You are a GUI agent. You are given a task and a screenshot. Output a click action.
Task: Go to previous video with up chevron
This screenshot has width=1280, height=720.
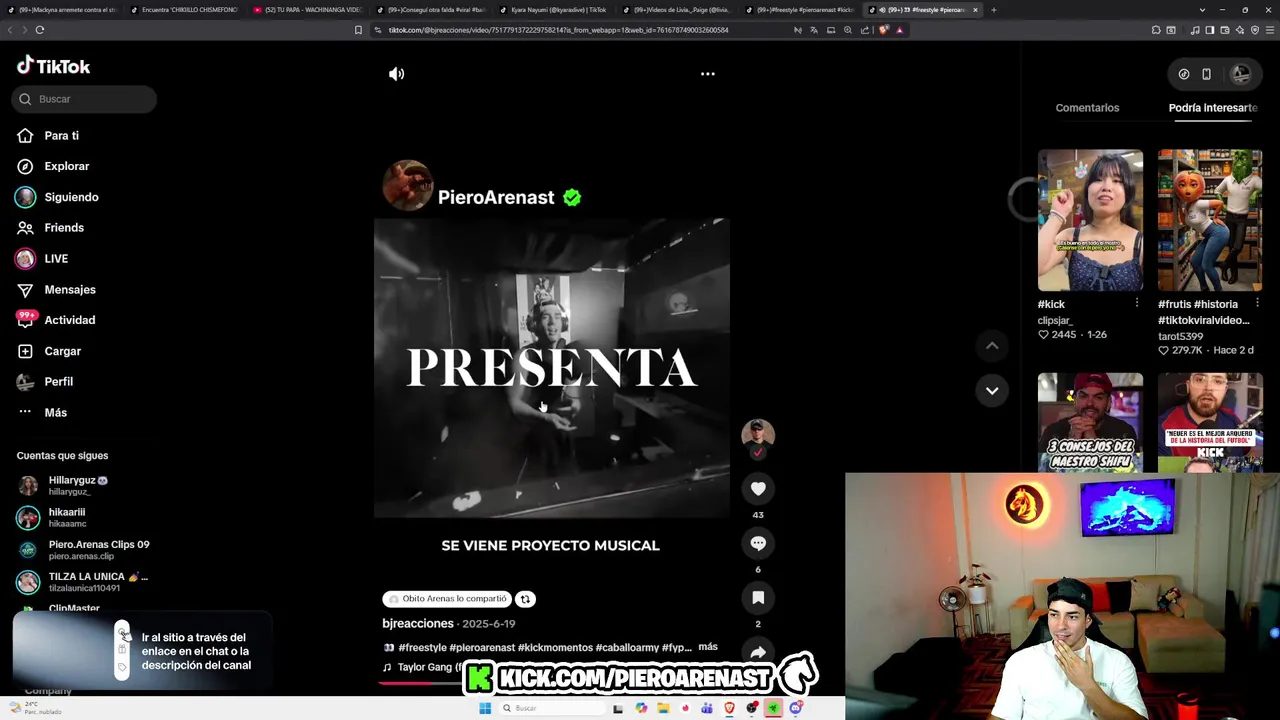(992, 346)
